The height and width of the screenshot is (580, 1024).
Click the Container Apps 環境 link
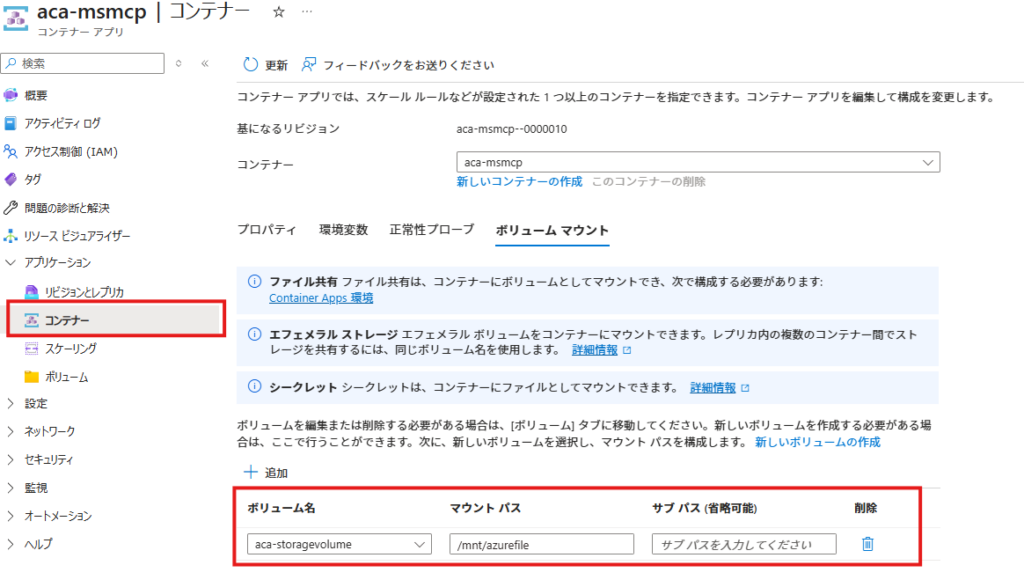pyautogui.click(x=321, y=298)
